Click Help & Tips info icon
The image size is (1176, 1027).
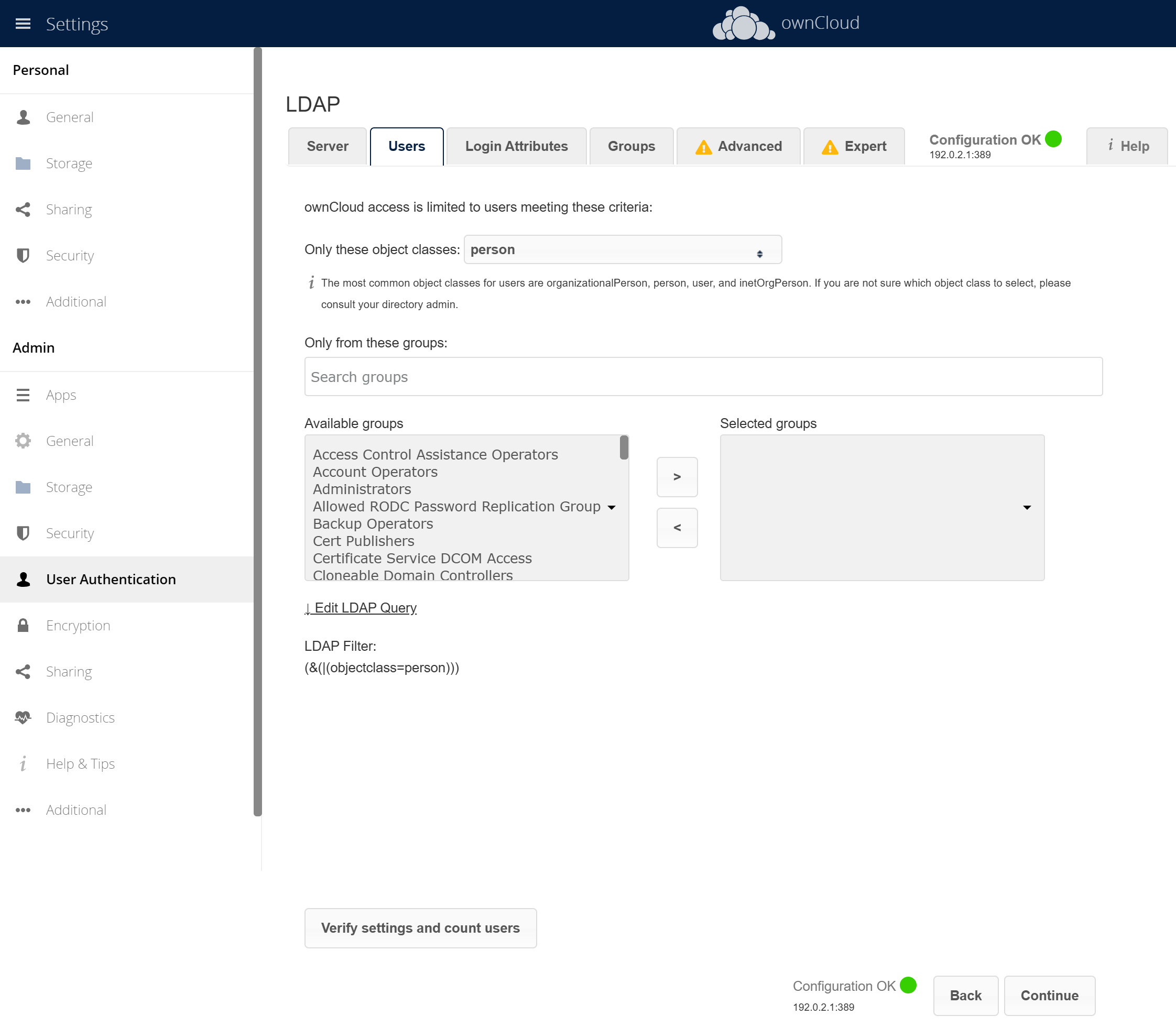click(x=23, y=764)
